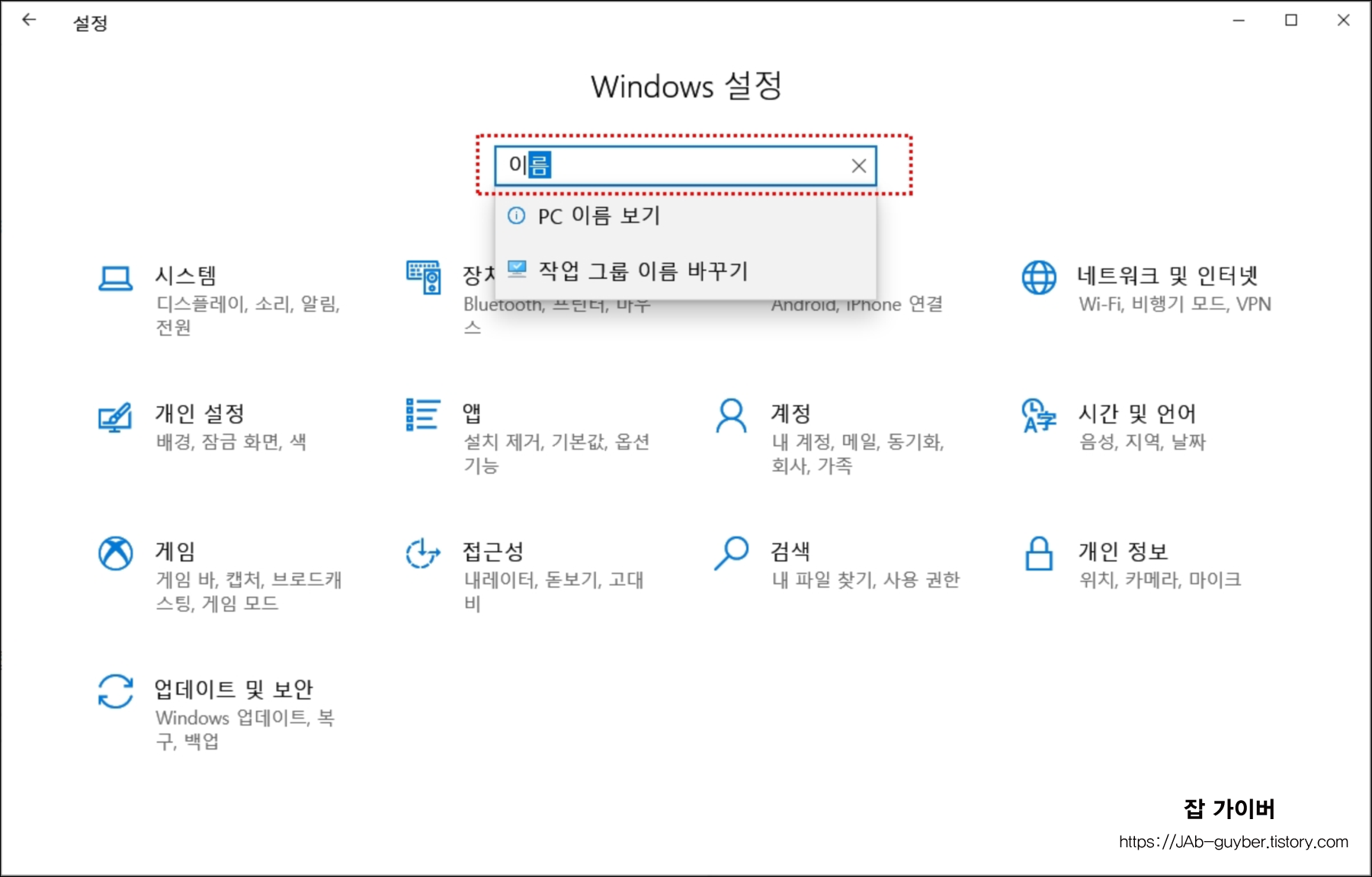The height and width of the screenshot is (877, 1372).
Task: Open 시간 및 언어 category title
Action: [x=1136, y=413]
